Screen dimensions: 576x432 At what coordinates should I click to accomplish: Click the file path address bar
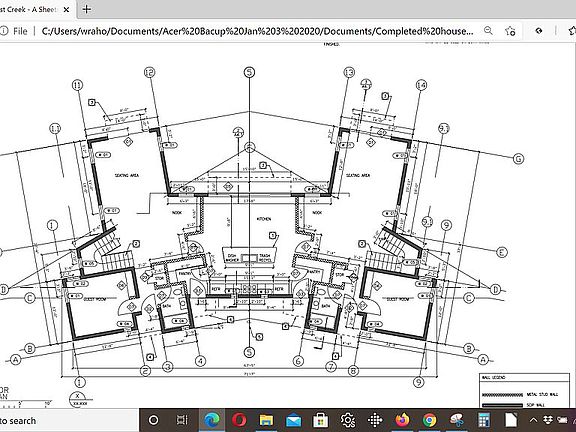pos(257,31)
